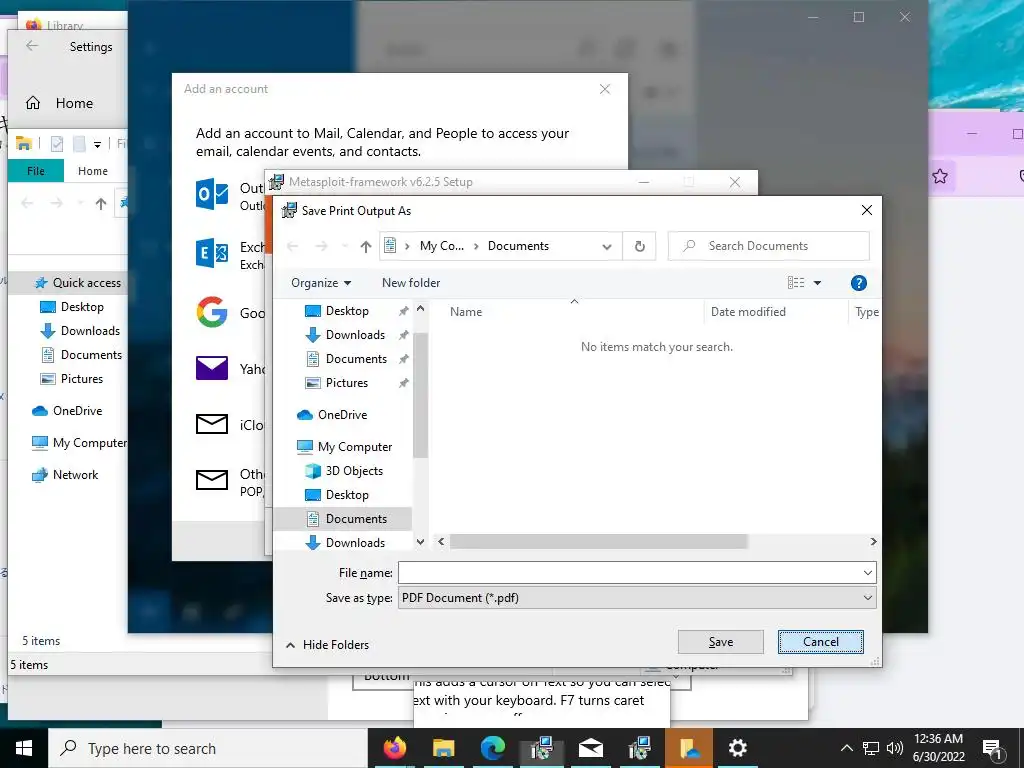This screenshot has width=1024, height=768.
Task: Select Network in File Explorer sidebar
Action: 65,475
